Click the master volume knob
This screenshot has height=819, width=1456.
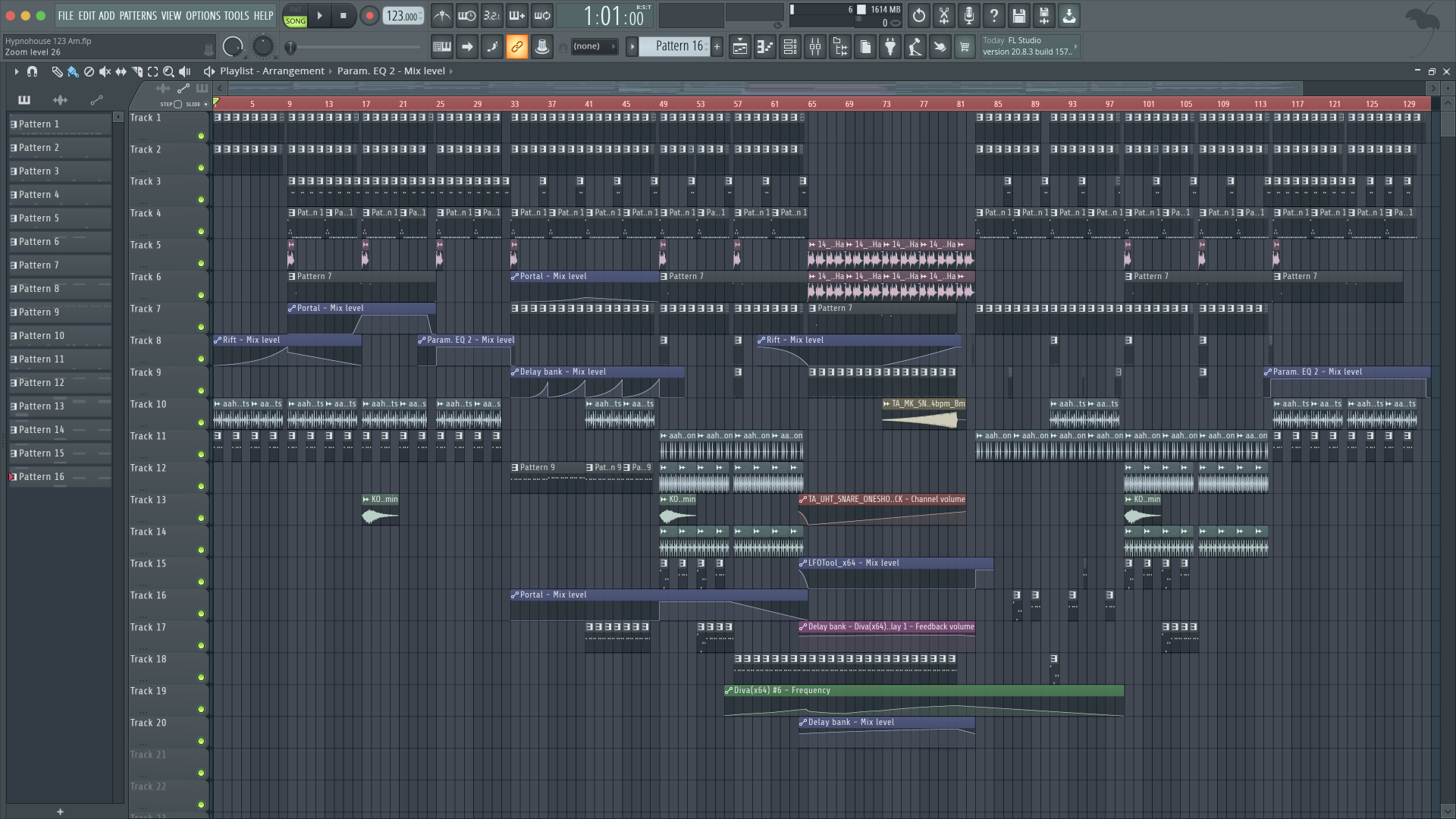(x=233, y=47)
